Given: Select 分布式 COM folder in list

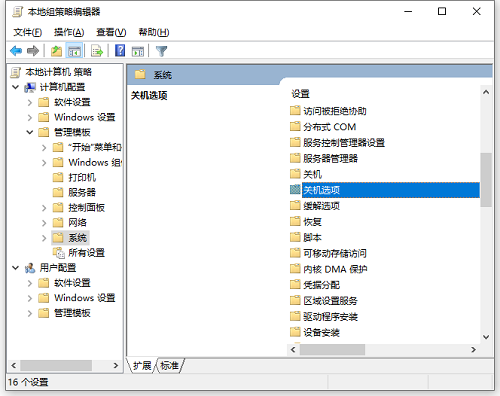Looking at the screenshot, I should (329, 127).
